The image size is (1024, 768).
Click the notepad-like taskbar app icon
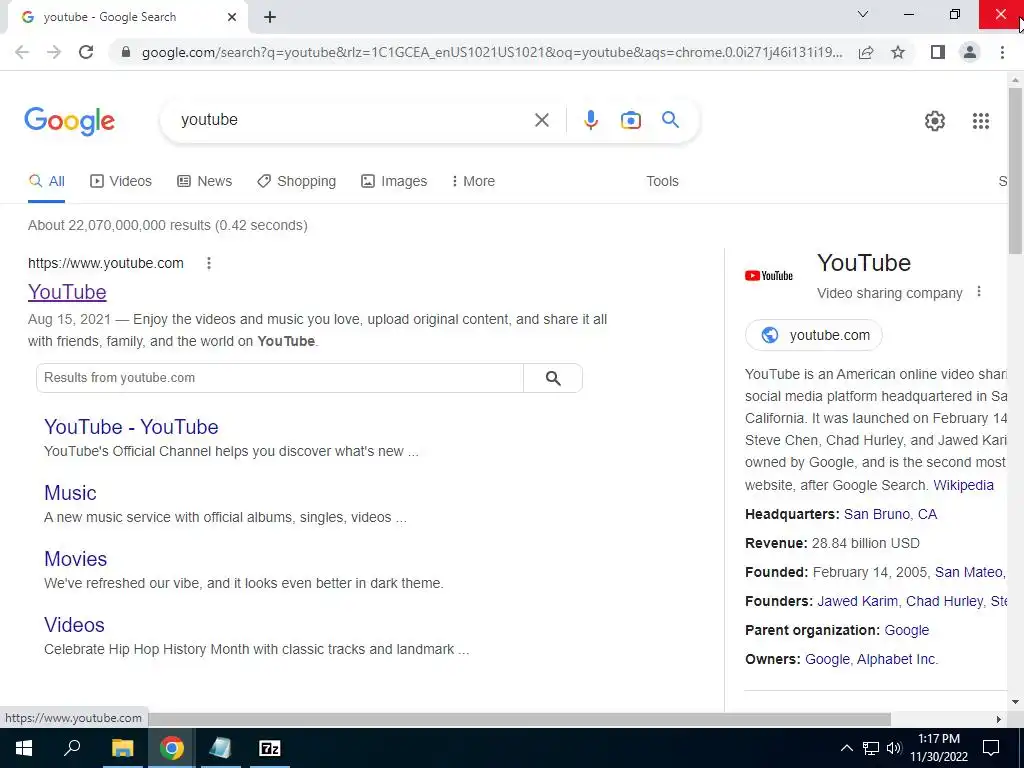220,748
